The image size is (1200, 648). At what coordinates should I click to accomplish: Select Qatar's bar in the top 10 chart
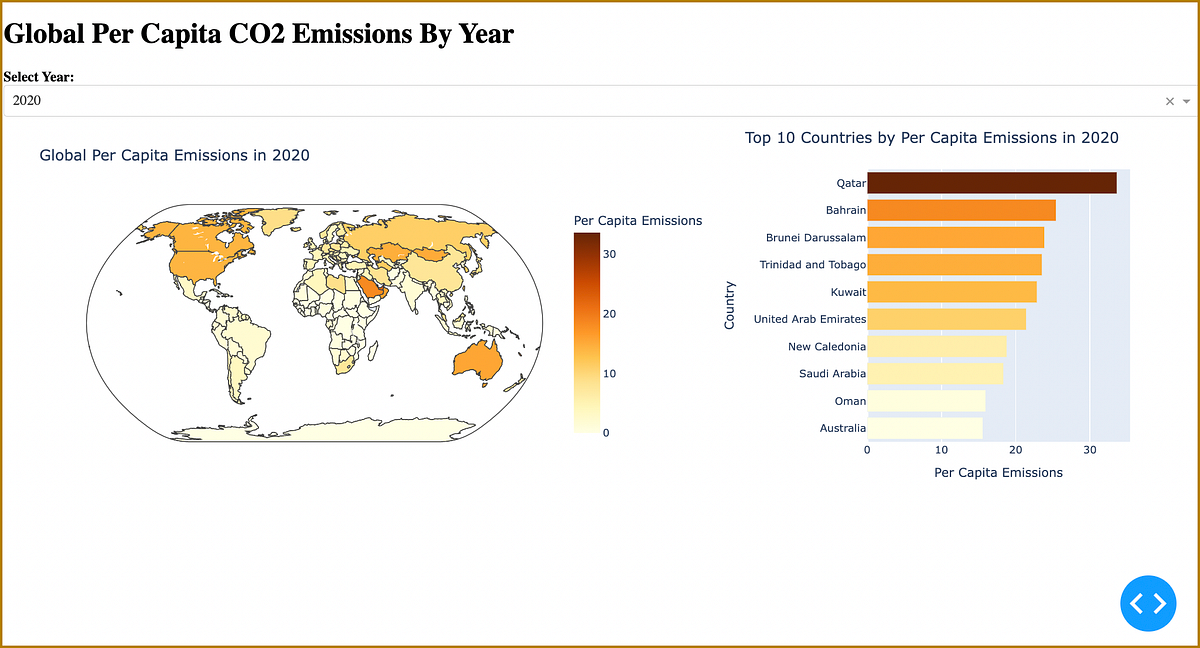990,182
